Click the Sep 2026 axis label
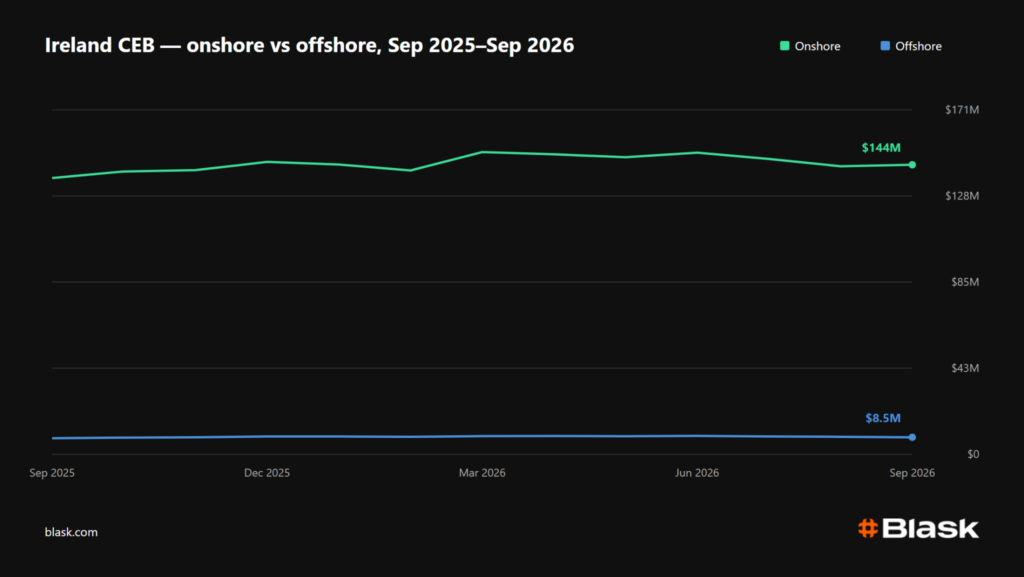The height and width of the screenshot is (577, 1024). (912, 473)
